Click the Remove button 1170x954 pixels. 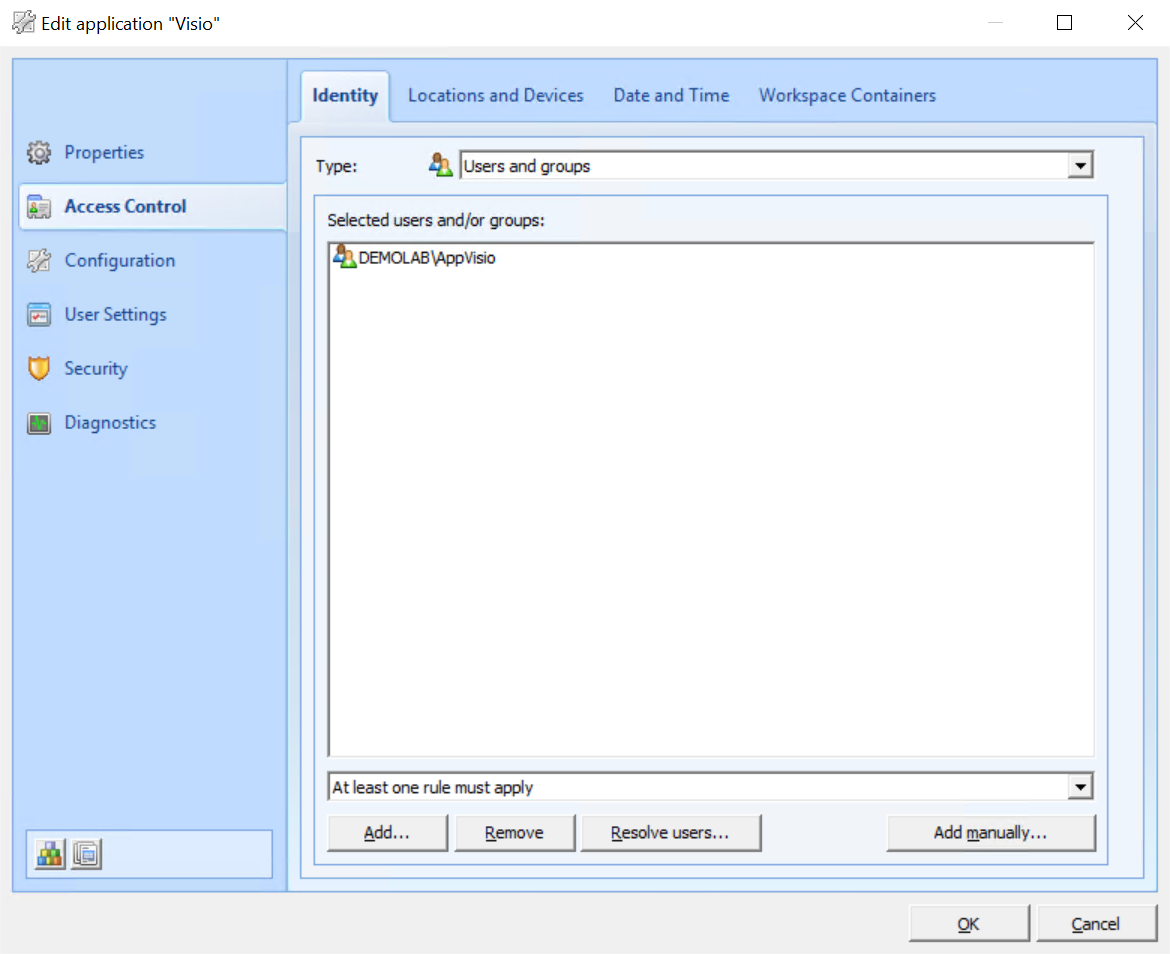(x=515, y=832)
